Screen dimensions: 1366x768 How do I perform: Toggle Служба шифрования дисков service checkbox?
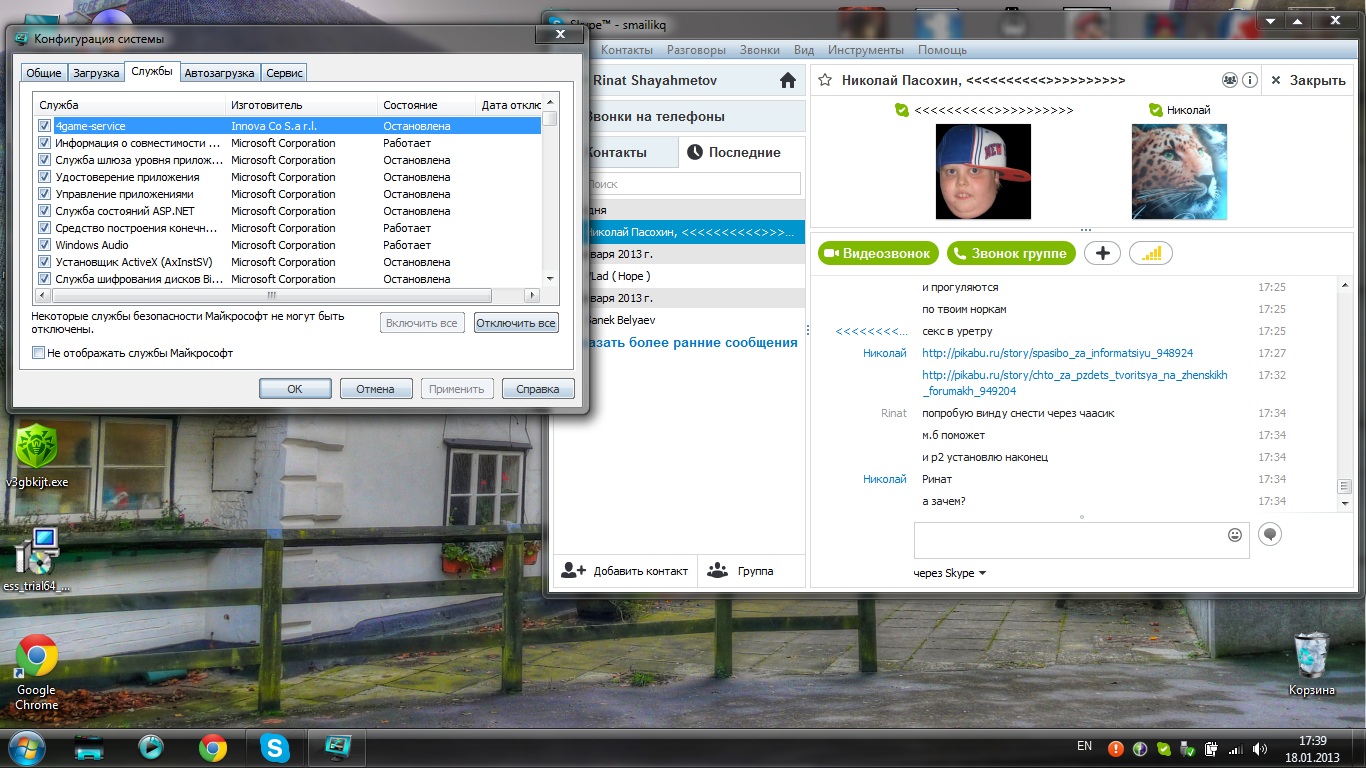click(44, 279)
